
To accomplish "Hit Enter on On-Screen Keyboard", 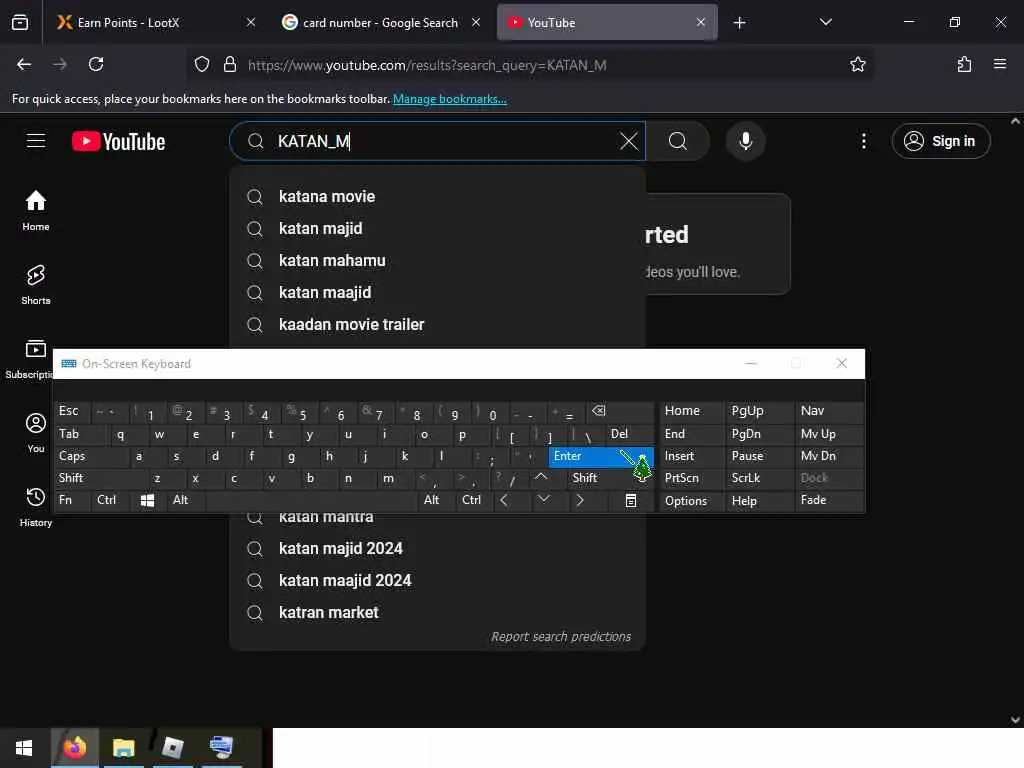I will coord(600,456).
